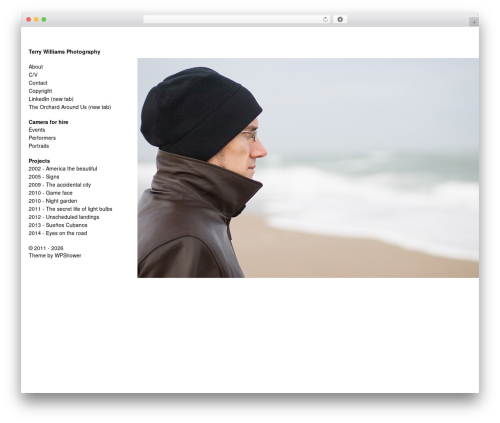Select Camera for hire heading
The height and width of the screenshot is (423, 500).
[48, 122]
